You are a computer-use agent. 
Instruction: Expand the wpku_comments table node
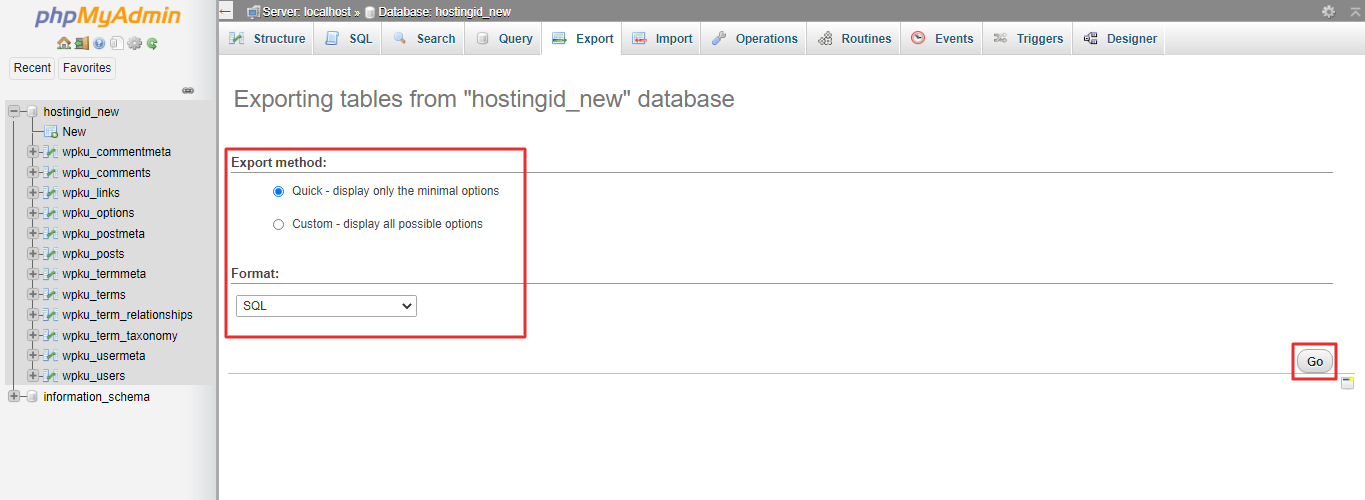click(33, 173)
